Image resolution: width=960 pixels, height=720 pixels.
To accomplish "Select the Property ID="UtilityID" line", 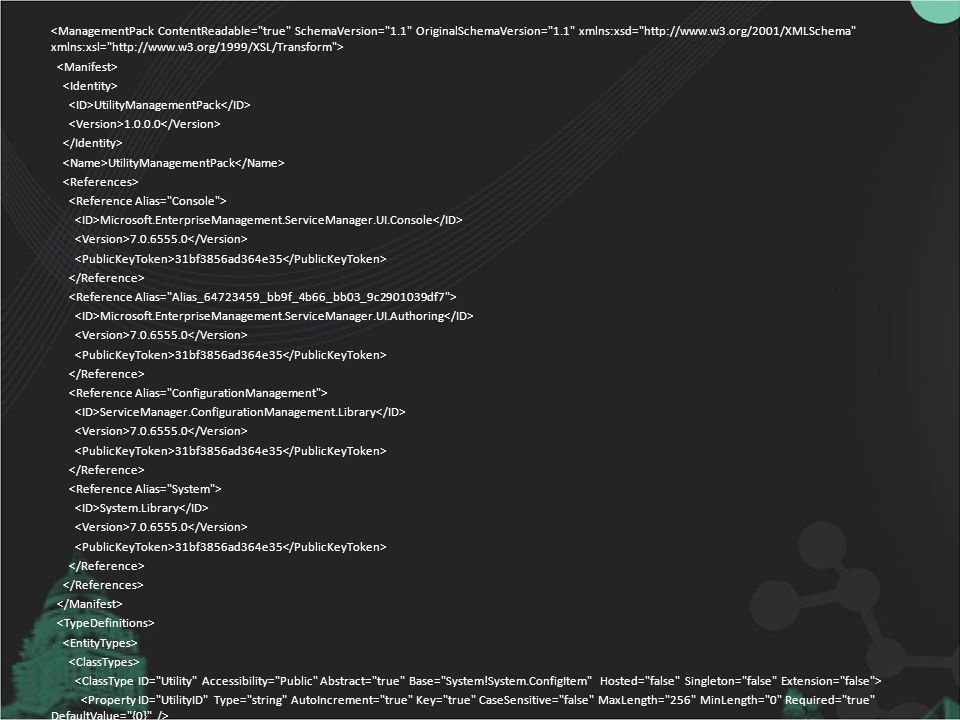I will coord(478,700).
